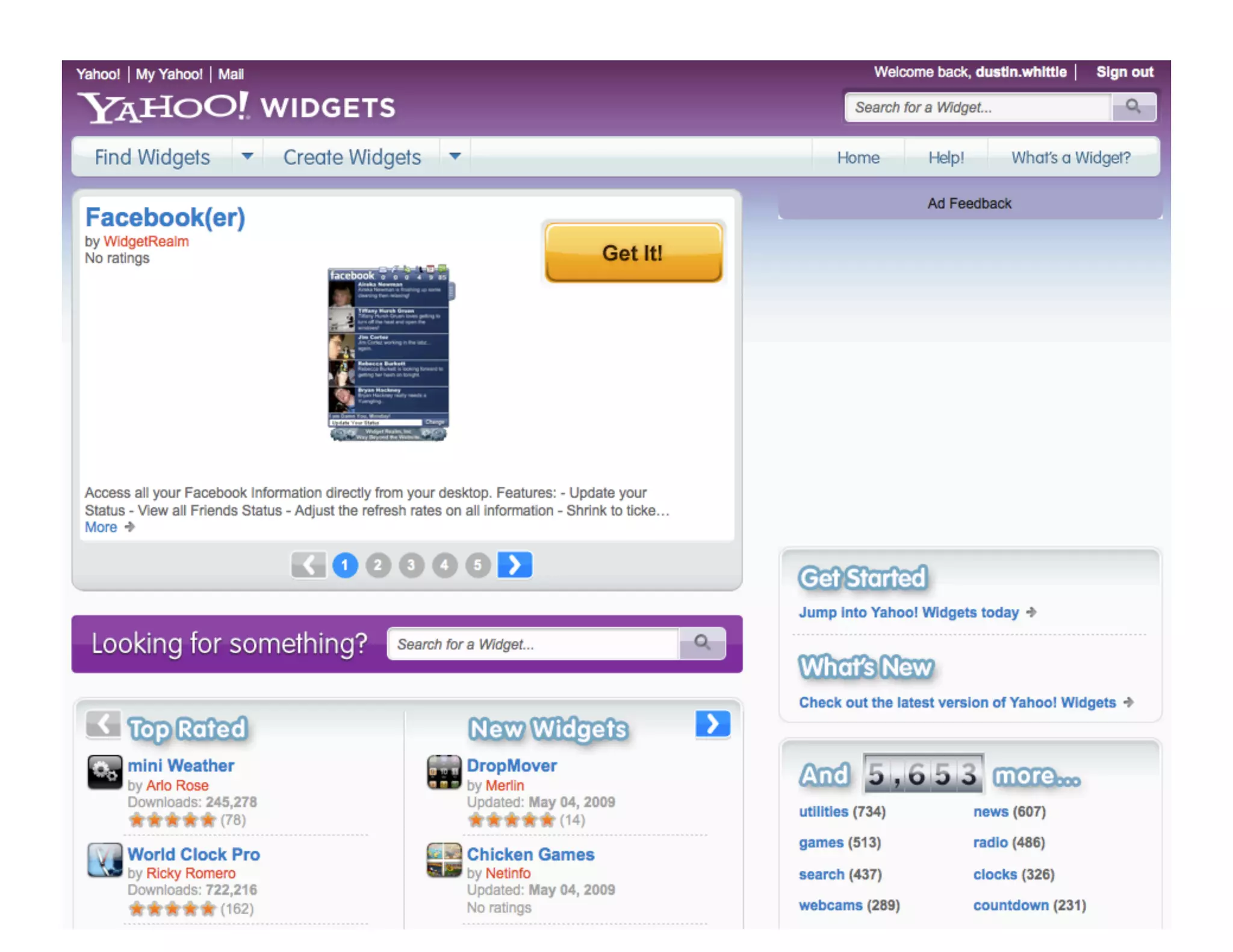
Task: Open the Find Widgets menu
Action: [x=152, y=157]
